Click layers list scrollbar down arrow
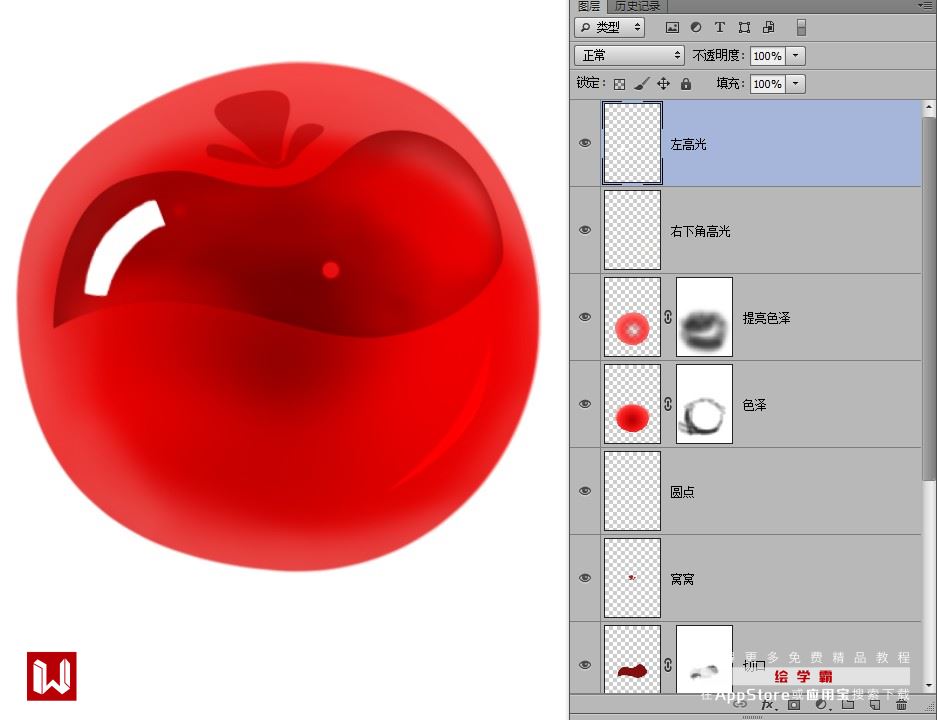Screen dimensions: 937x720 point(929,685)
